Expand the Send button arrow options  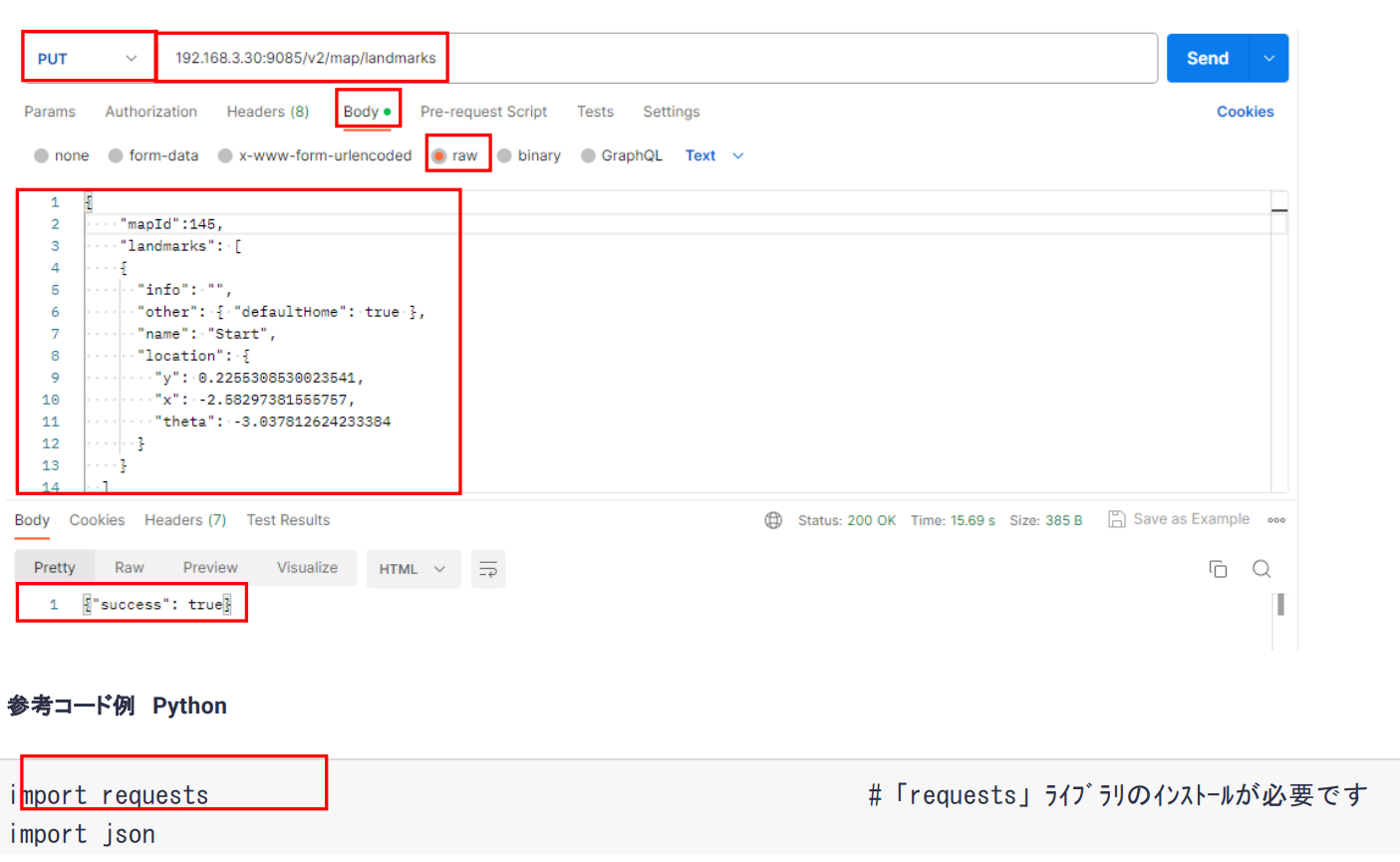point(1268,58)
